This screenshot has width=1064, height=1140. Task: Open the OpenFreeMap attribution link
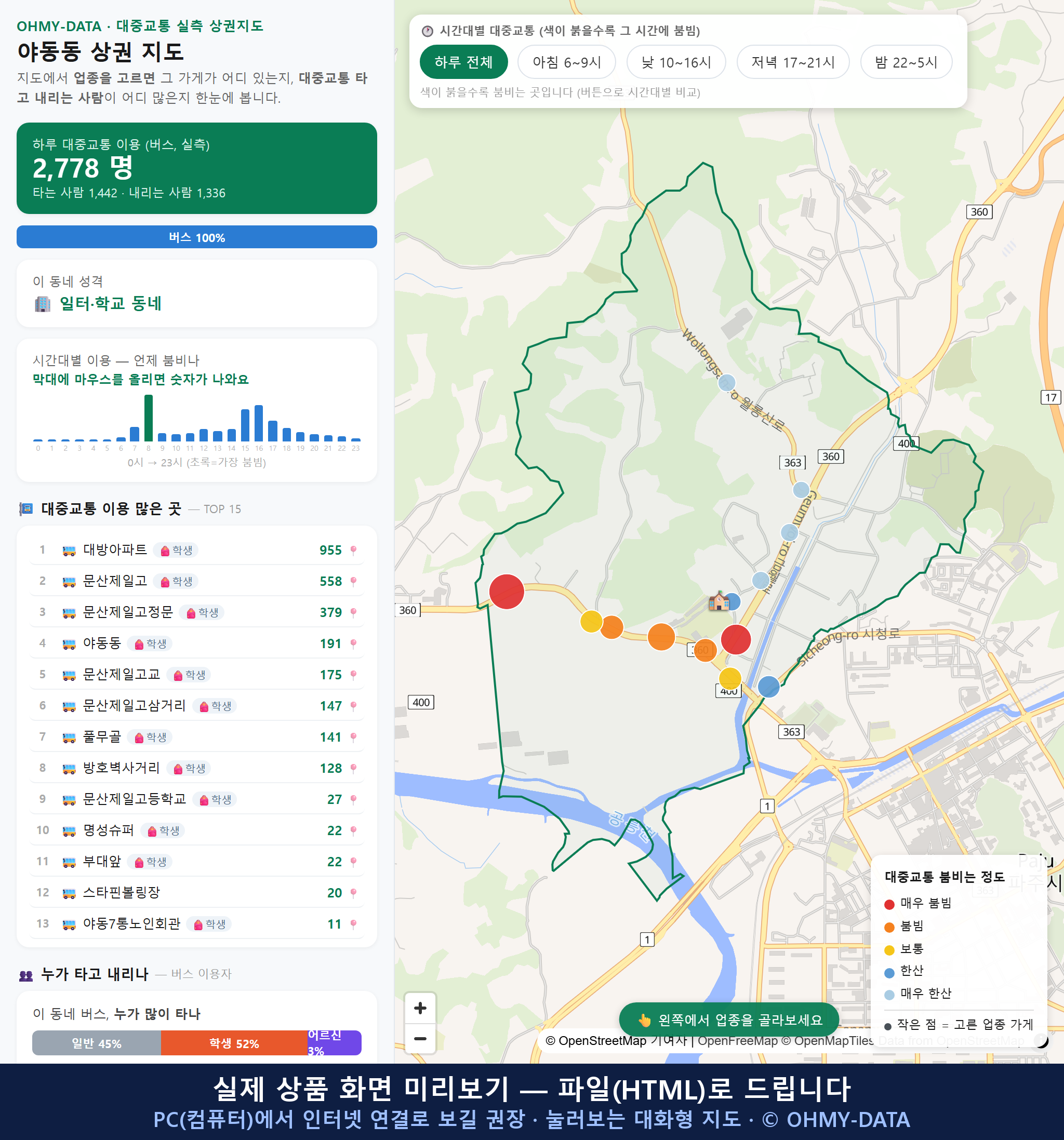click(738, 1041)
